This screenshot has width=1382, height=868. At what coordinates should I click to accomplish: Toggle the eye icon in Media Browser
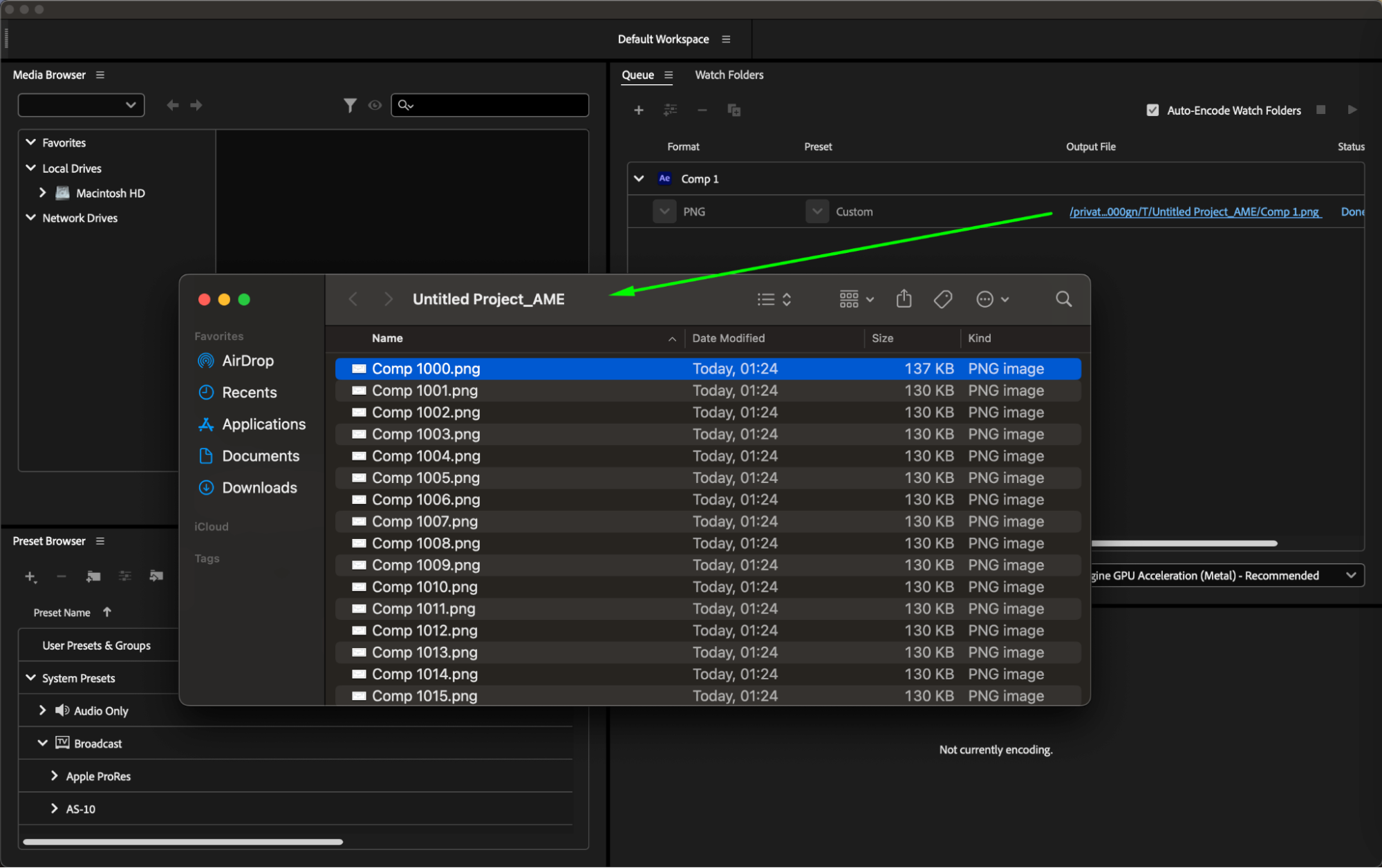[x=375, y=105]
